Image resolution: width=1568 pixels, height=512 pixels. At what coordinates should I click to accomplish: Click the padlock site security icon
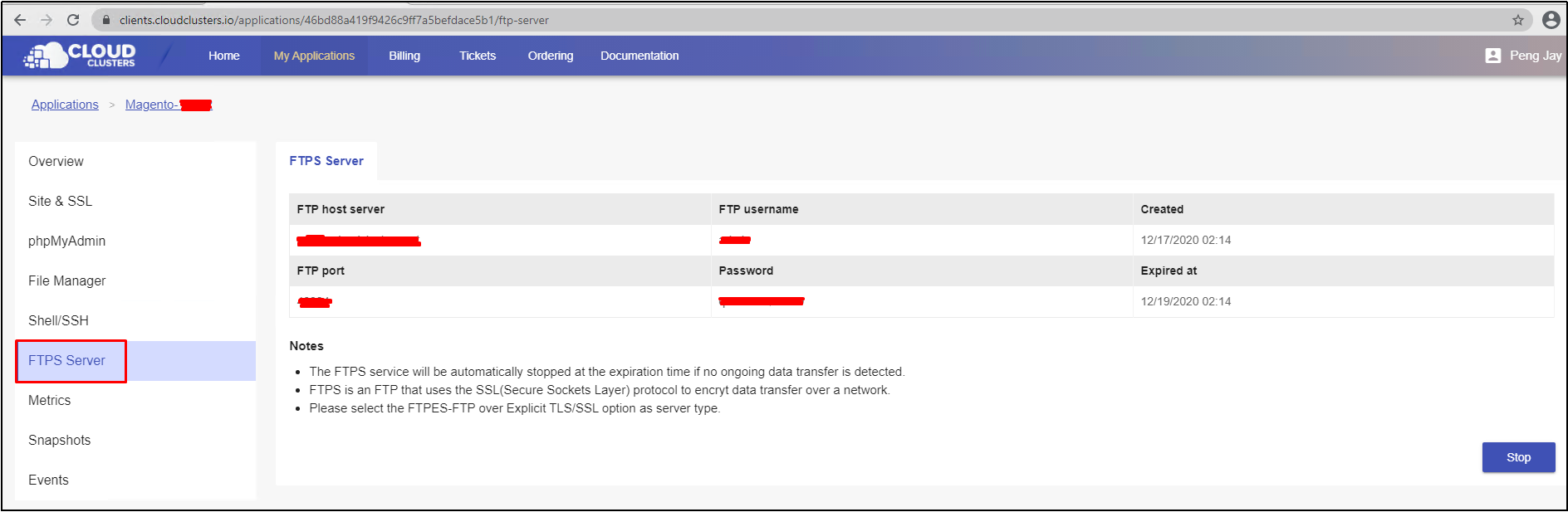pyautogui.click(x=106, y=20)
